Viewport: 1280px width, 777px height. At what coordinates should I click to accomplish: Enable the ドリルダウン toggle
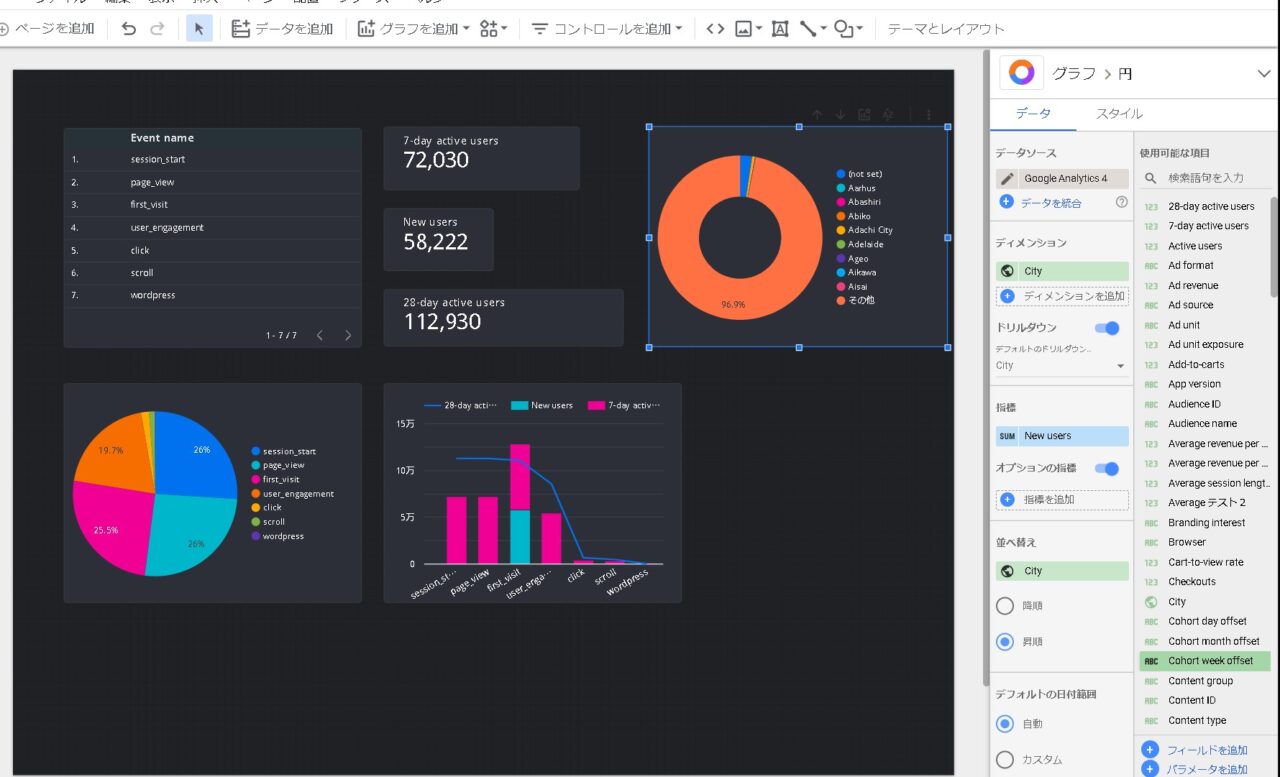(1107, 327)
